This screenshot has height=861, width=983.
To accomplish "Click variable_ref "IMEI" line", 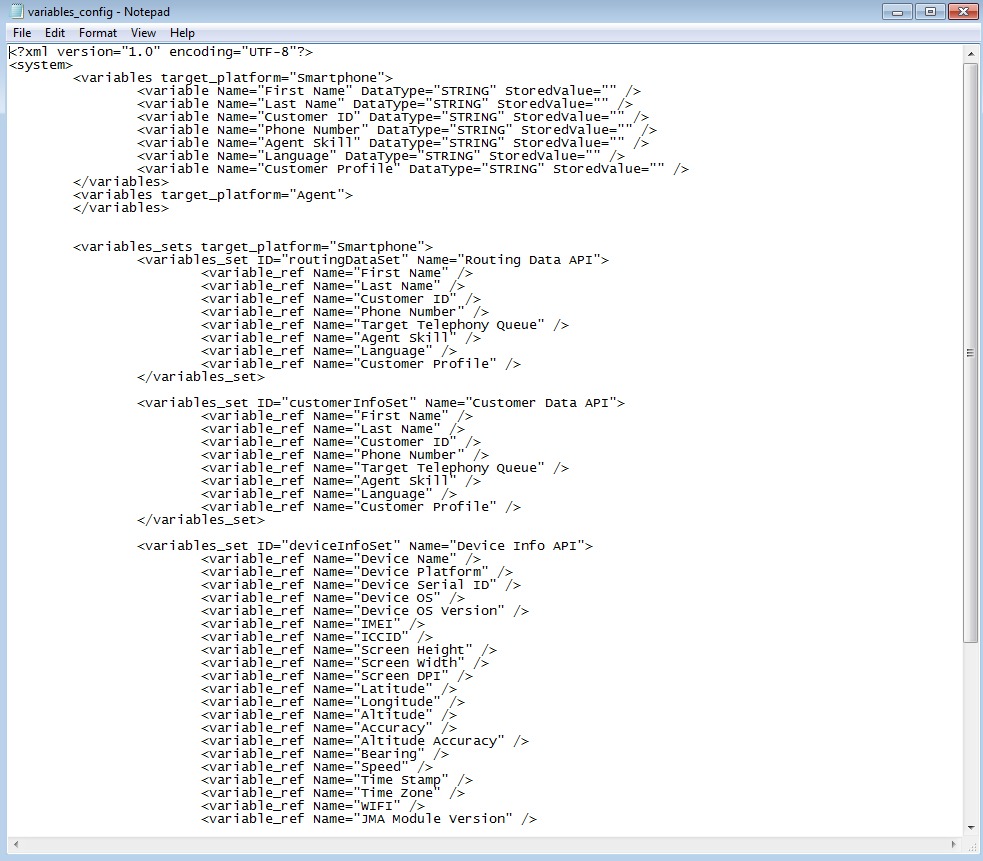I will [x=313, y=624].
